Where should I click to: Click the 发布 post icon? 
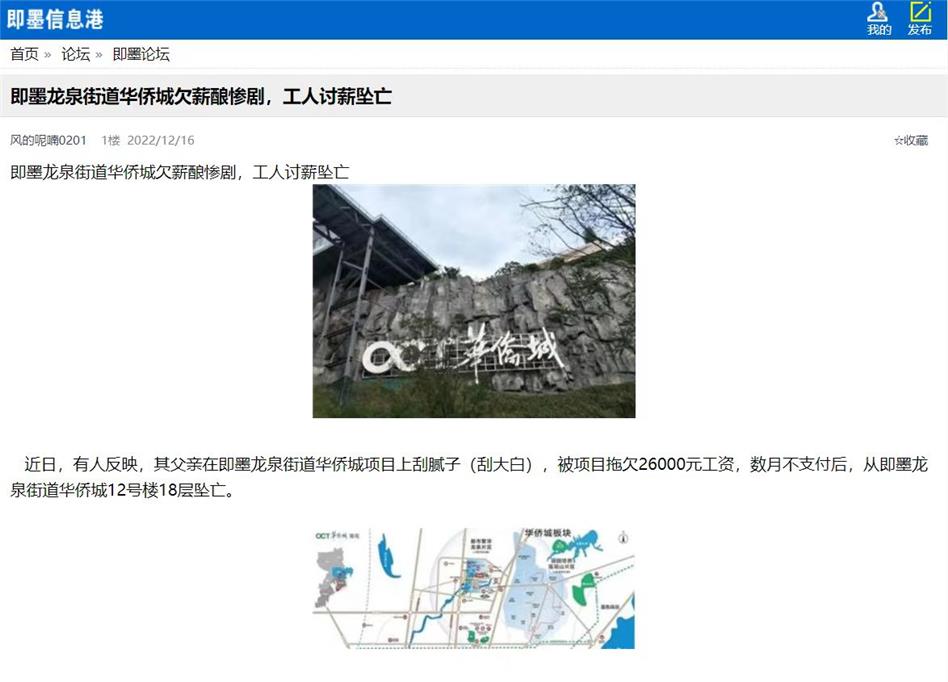(920, 19)
